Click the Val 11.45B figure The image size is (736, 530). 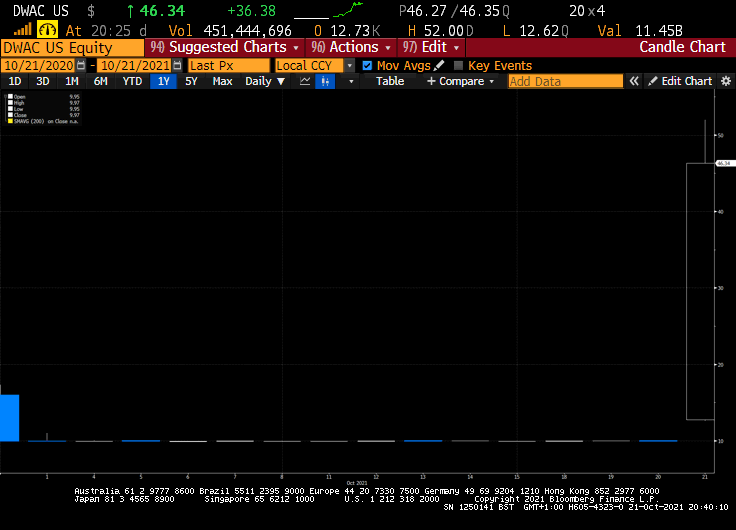[659, 31]
